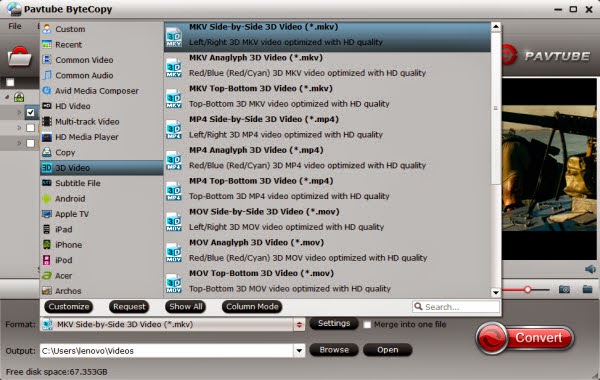Expand the third title row arrow
This screenshot has width=600, height=380.
click(19, 143)
